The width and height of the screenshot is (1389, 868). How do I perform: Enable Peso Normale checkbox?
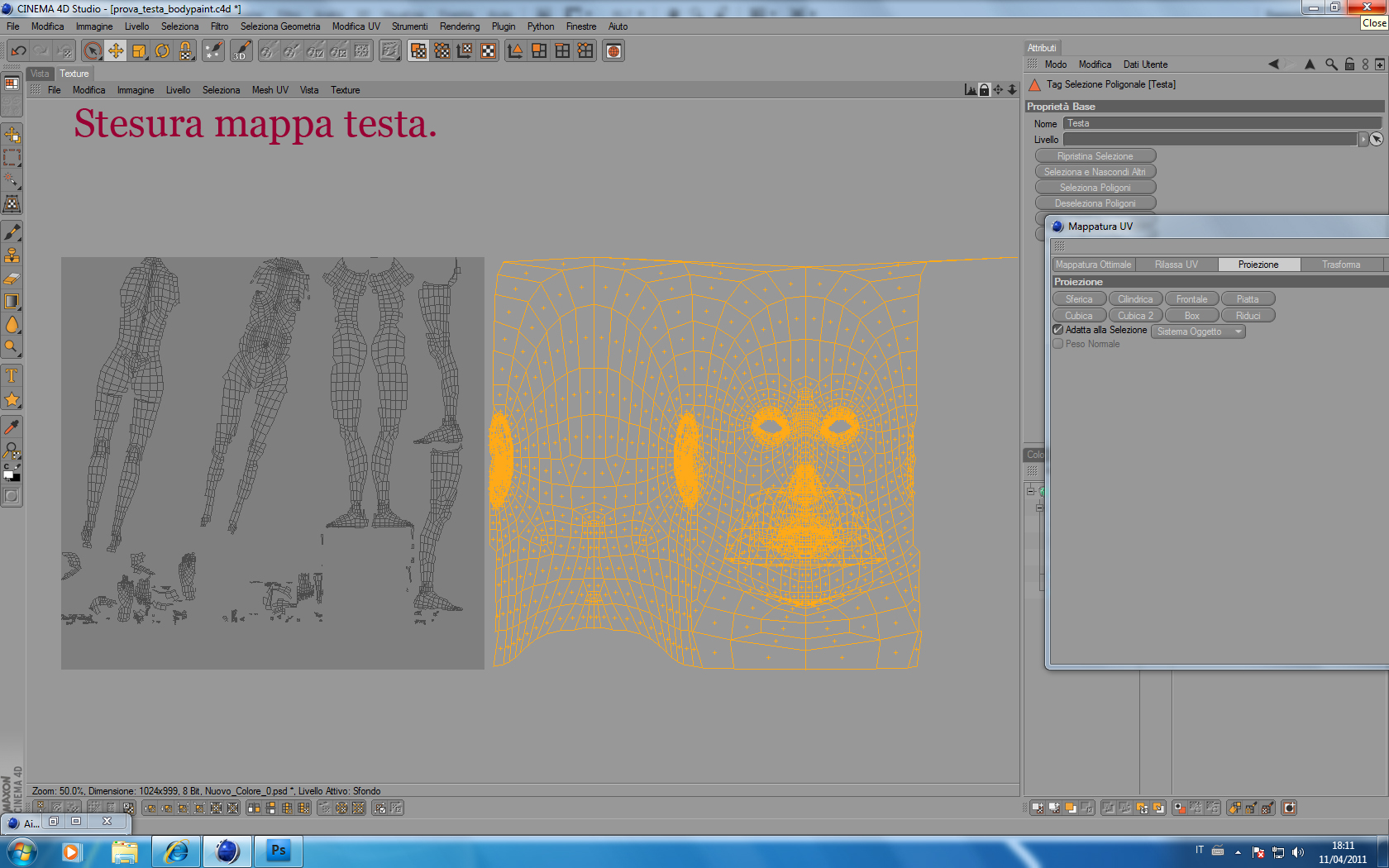[1057, 344]
